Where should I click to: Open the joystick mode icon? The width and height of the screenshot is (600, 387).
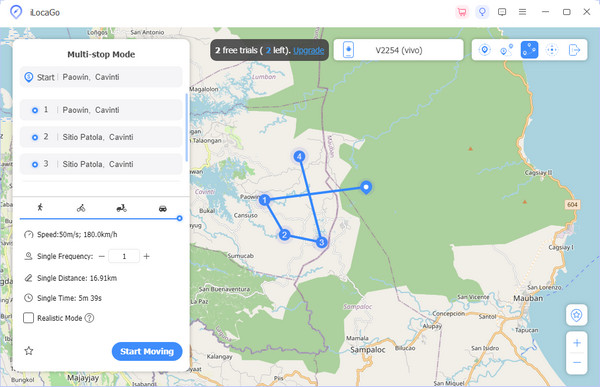coord(552,50)
